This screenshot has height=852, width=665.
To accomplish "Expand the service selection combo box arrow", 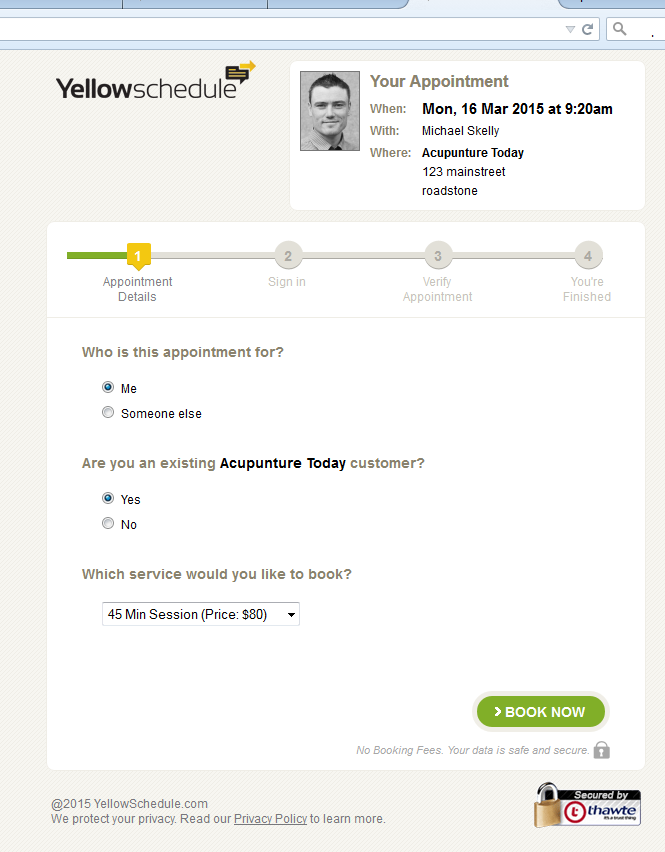I will tap(292, 614).
